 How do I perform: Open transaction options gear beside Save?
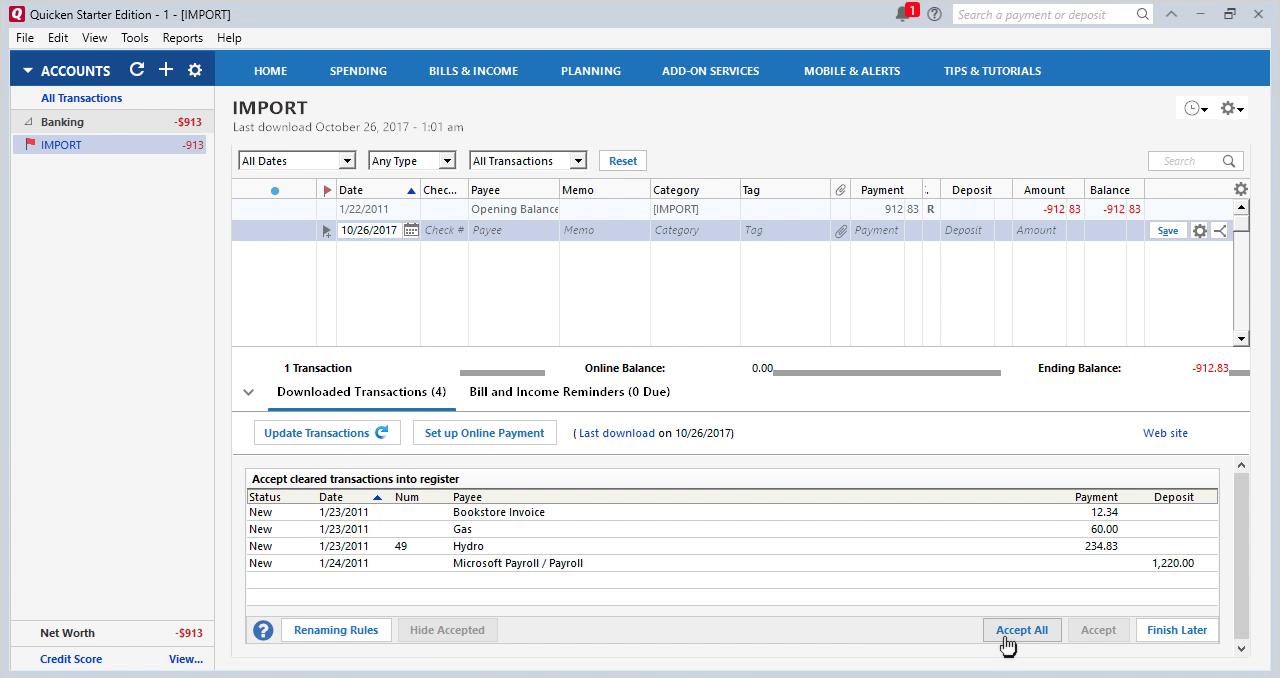coord(1200,230)
